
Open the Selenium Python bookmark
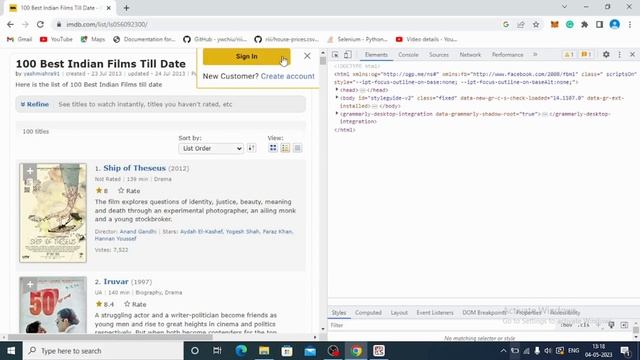tap(358, 40)
